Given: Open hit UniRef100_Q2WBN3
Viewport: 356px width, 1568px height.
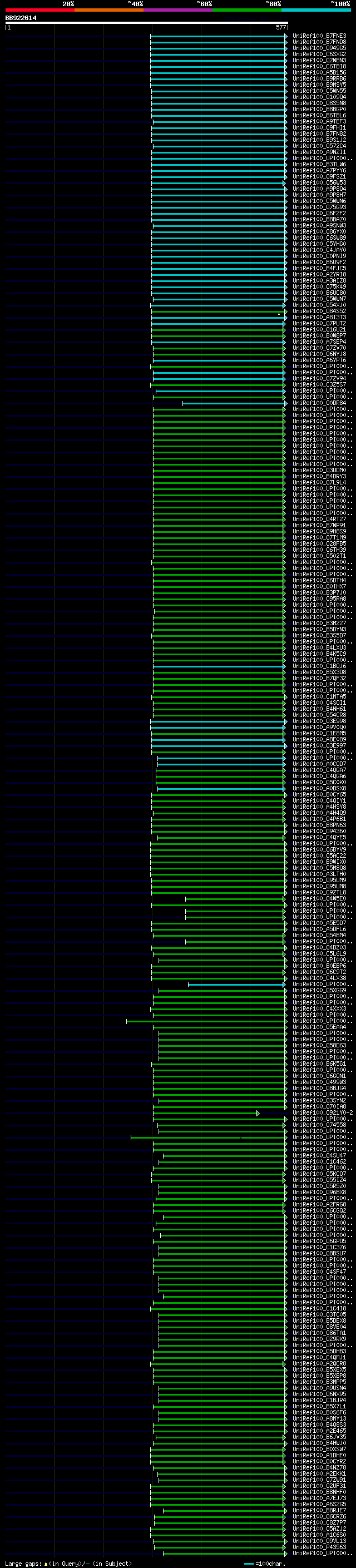Looking at the screenshot, I should tap(319, 60).
